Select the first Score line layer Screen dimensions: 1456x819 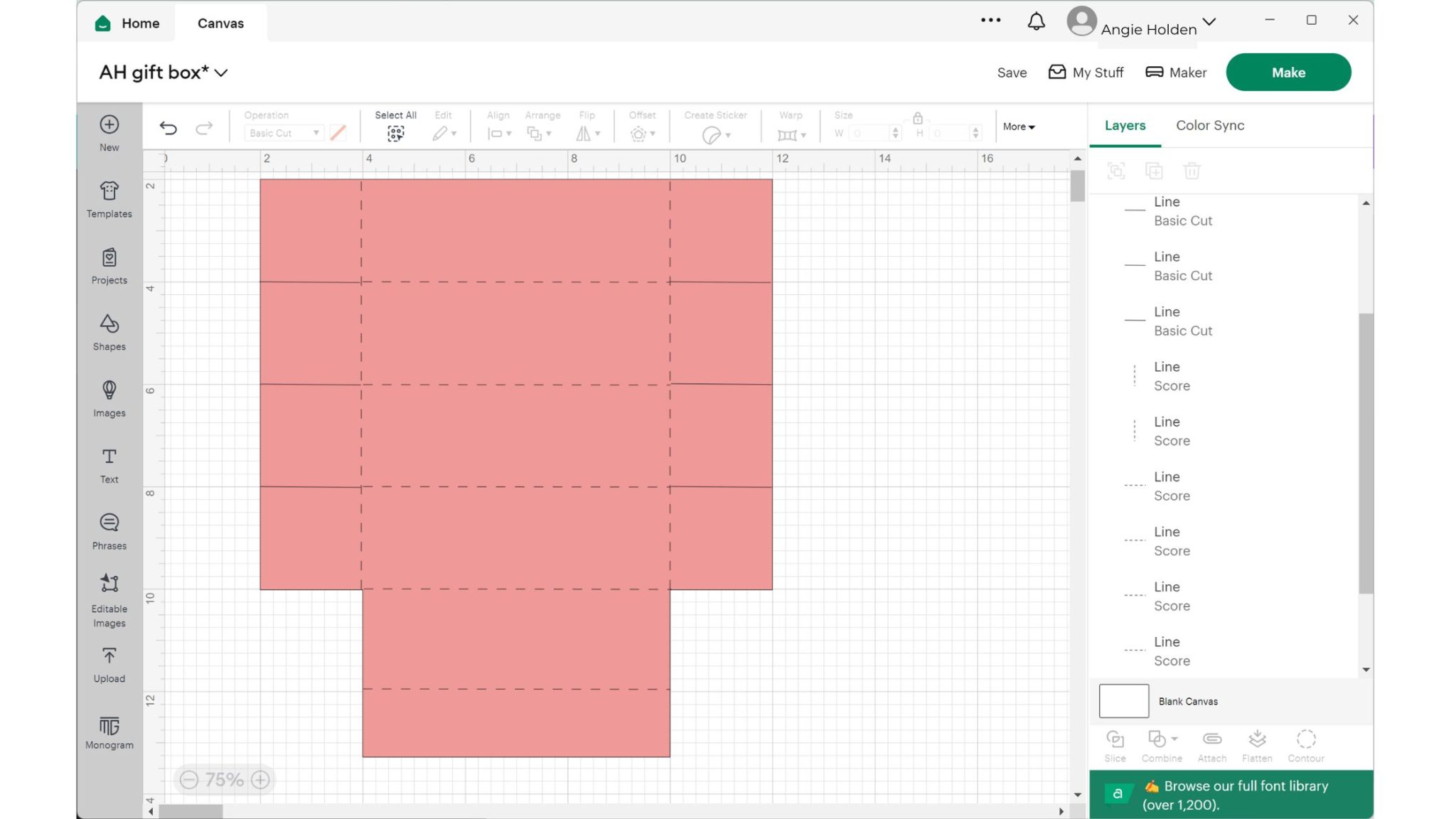click(x=1171, y=376)
